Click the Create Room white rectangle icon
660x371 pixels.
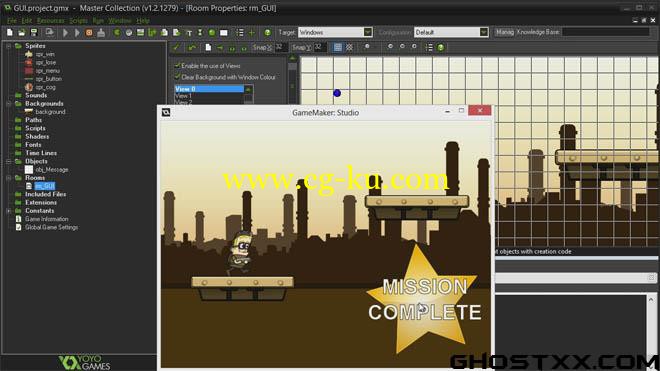pos(224,32)
